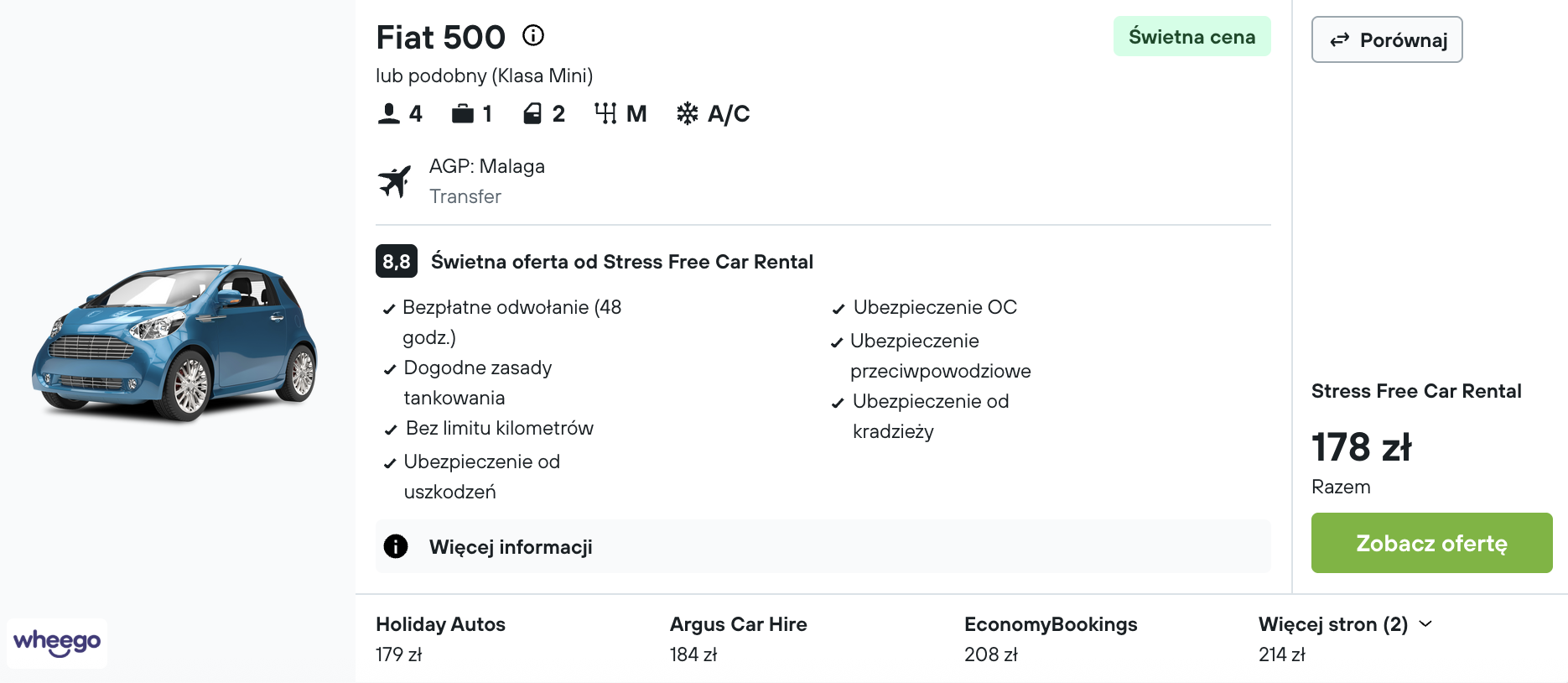1568x683 pixels.
Task: Click the manual gearbox icon
Action: (x=605, y=113)
